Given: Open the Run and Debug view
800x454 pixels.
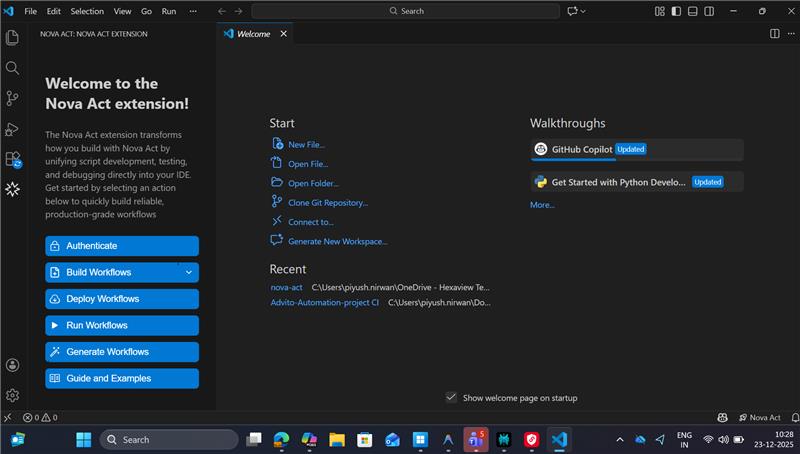Looking at the screenshot, I should click(x=12, y=129).
